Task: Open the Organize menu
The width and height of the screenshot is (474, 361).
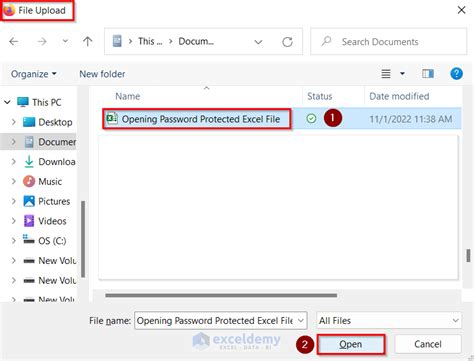Action: click(x=33, y=74)
